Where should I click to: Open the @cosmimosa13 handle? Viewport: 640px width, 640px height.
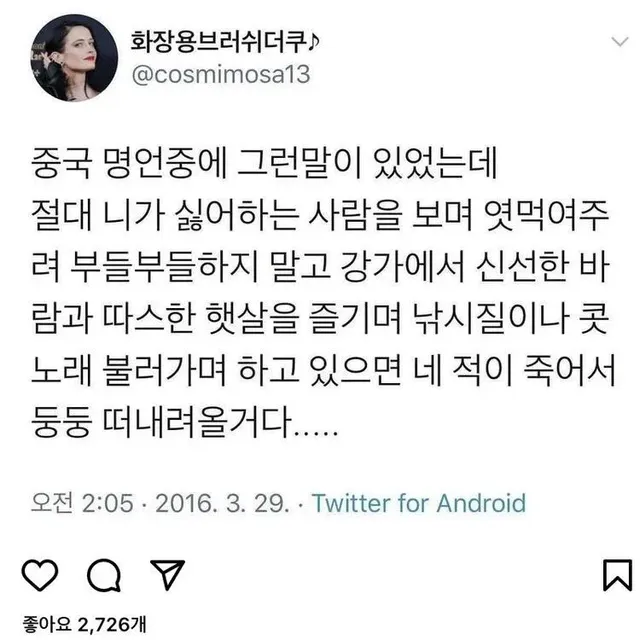(221, 74)
